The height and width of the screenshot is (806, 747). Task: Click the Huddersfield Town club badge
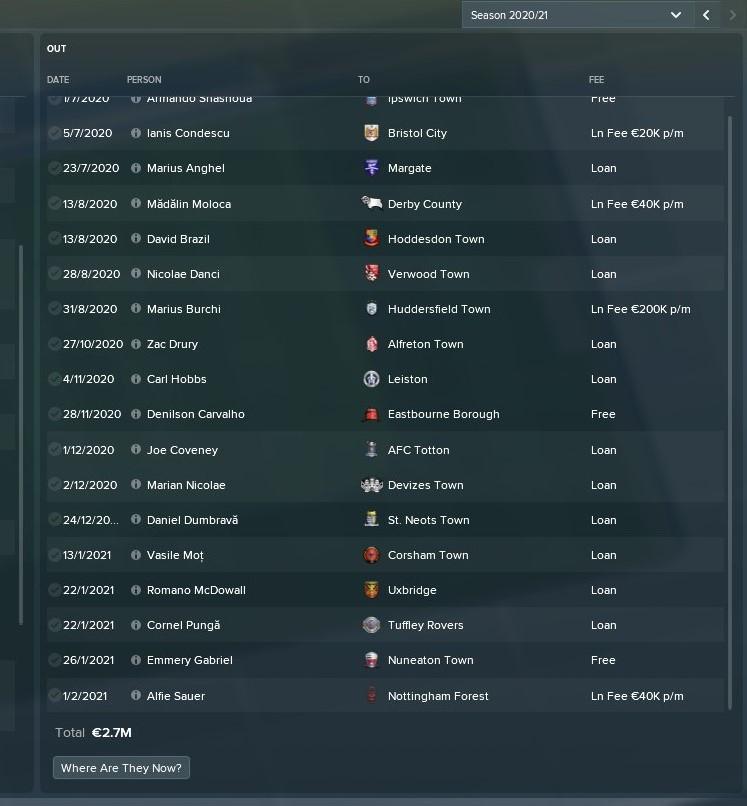[x=371, y=309]
